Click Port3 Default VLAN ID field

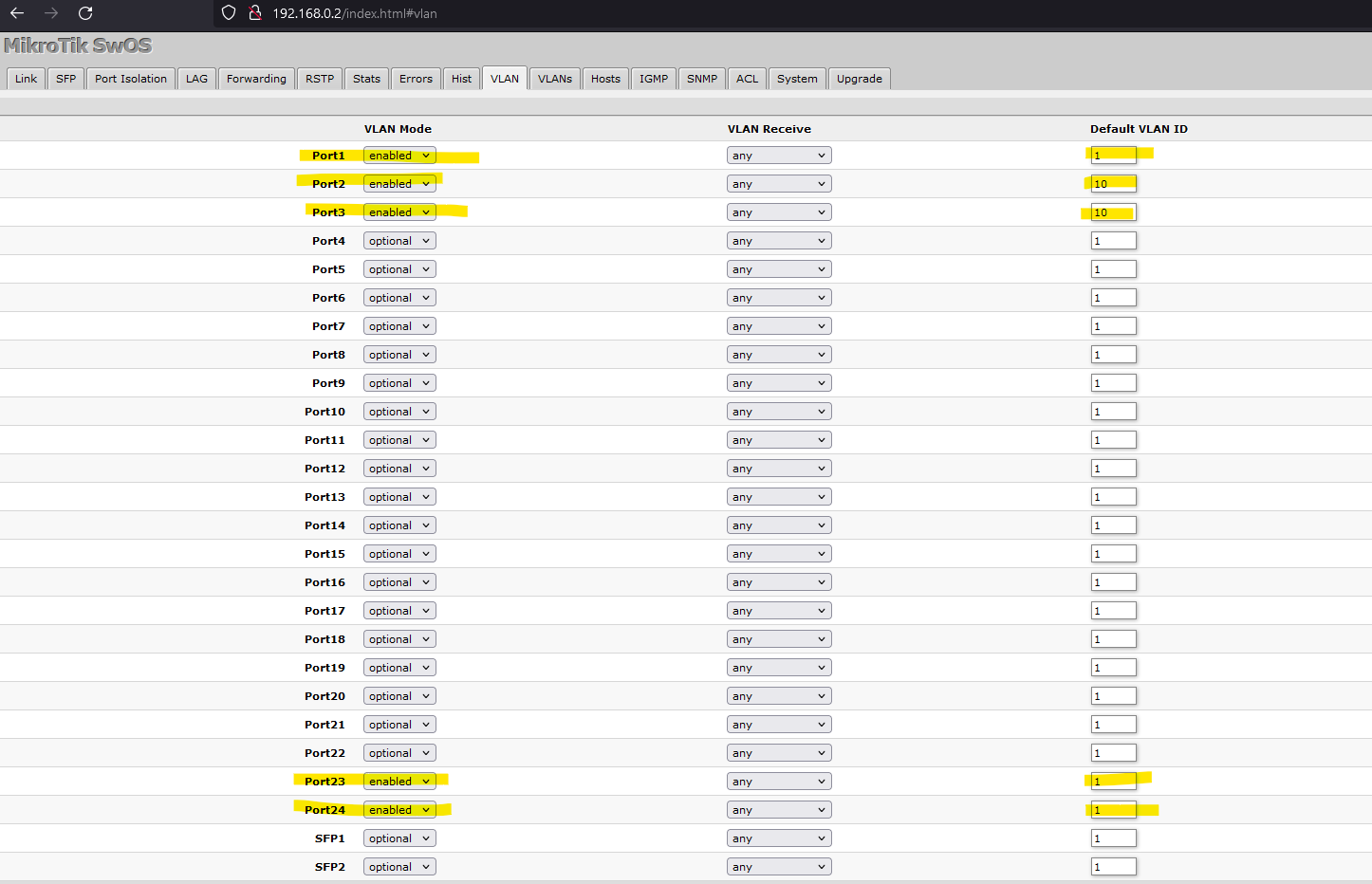tap(1113, 212)
